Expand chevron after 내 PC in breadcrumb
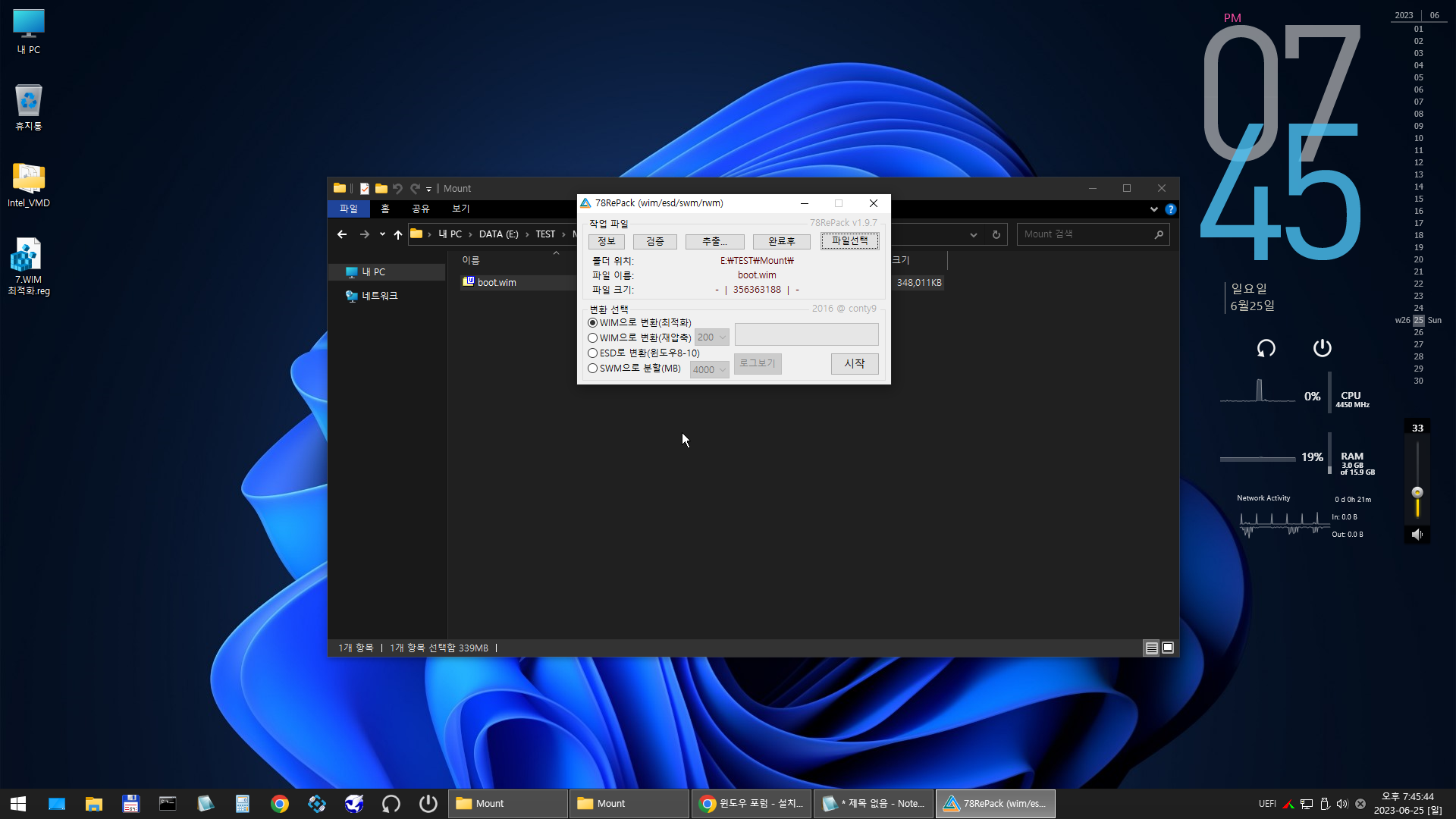This screenshot has width=1456, height=819. pos(470,234)
